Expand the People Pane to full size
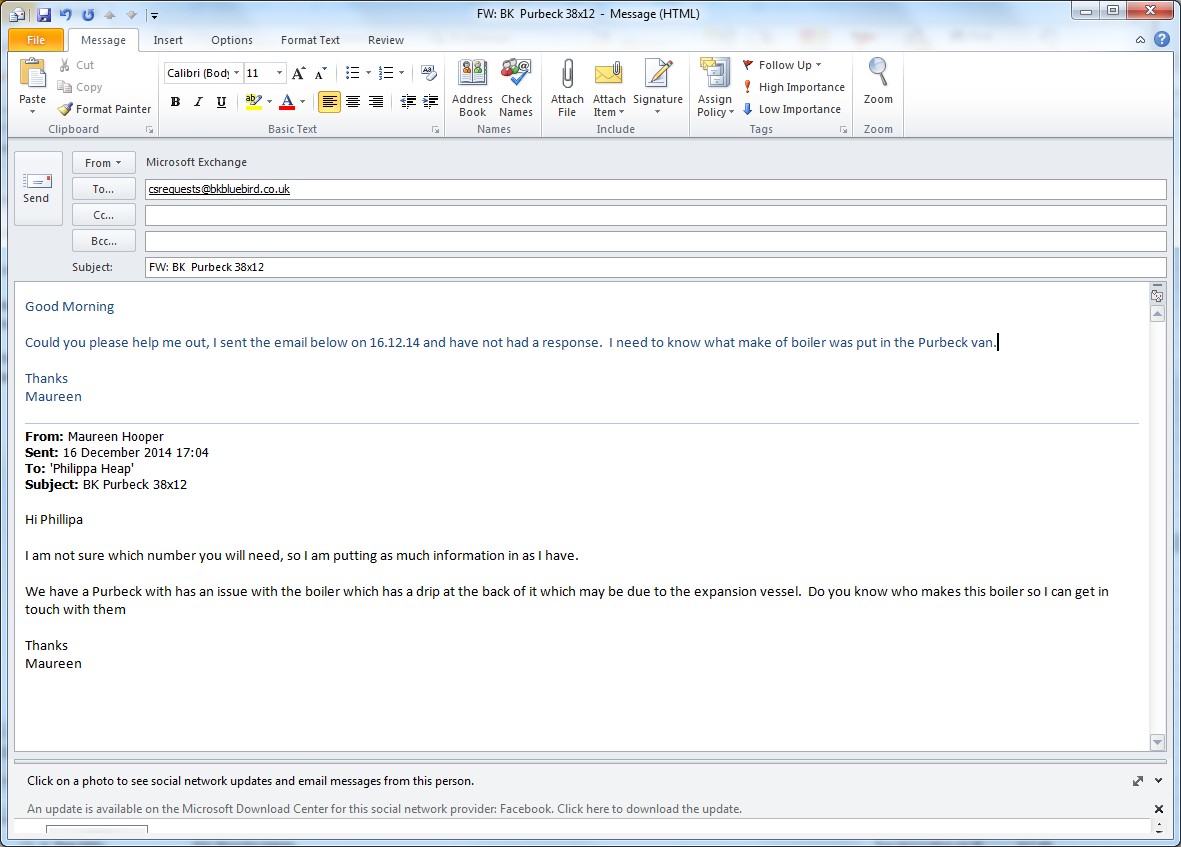 tap(1137, 781)
